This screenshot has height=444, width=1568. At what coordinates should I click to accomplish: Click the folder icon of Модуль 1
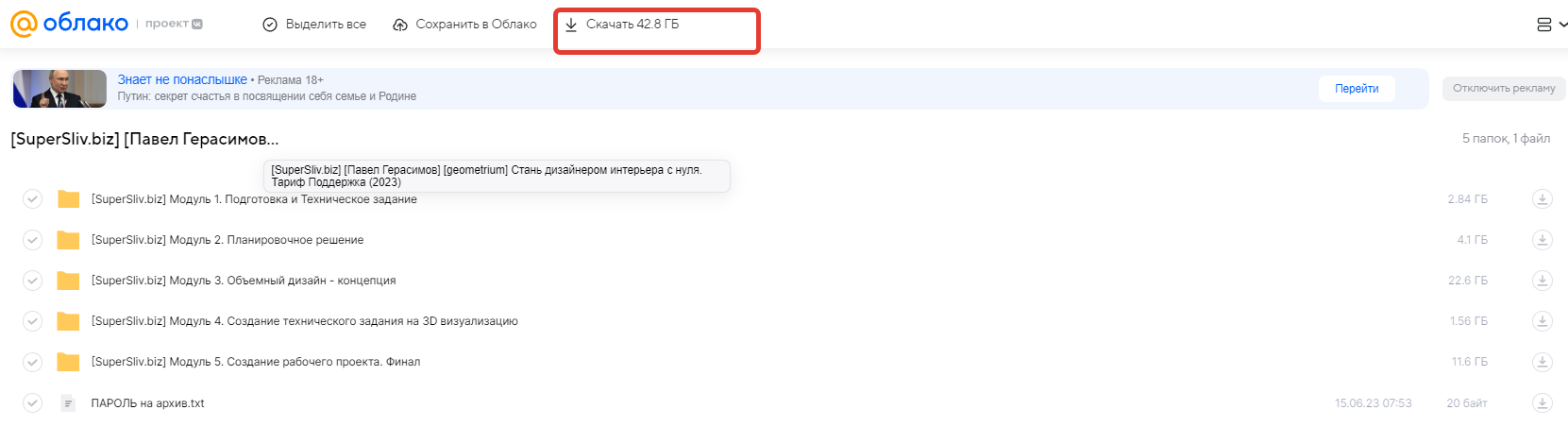[x=68, y=199]
